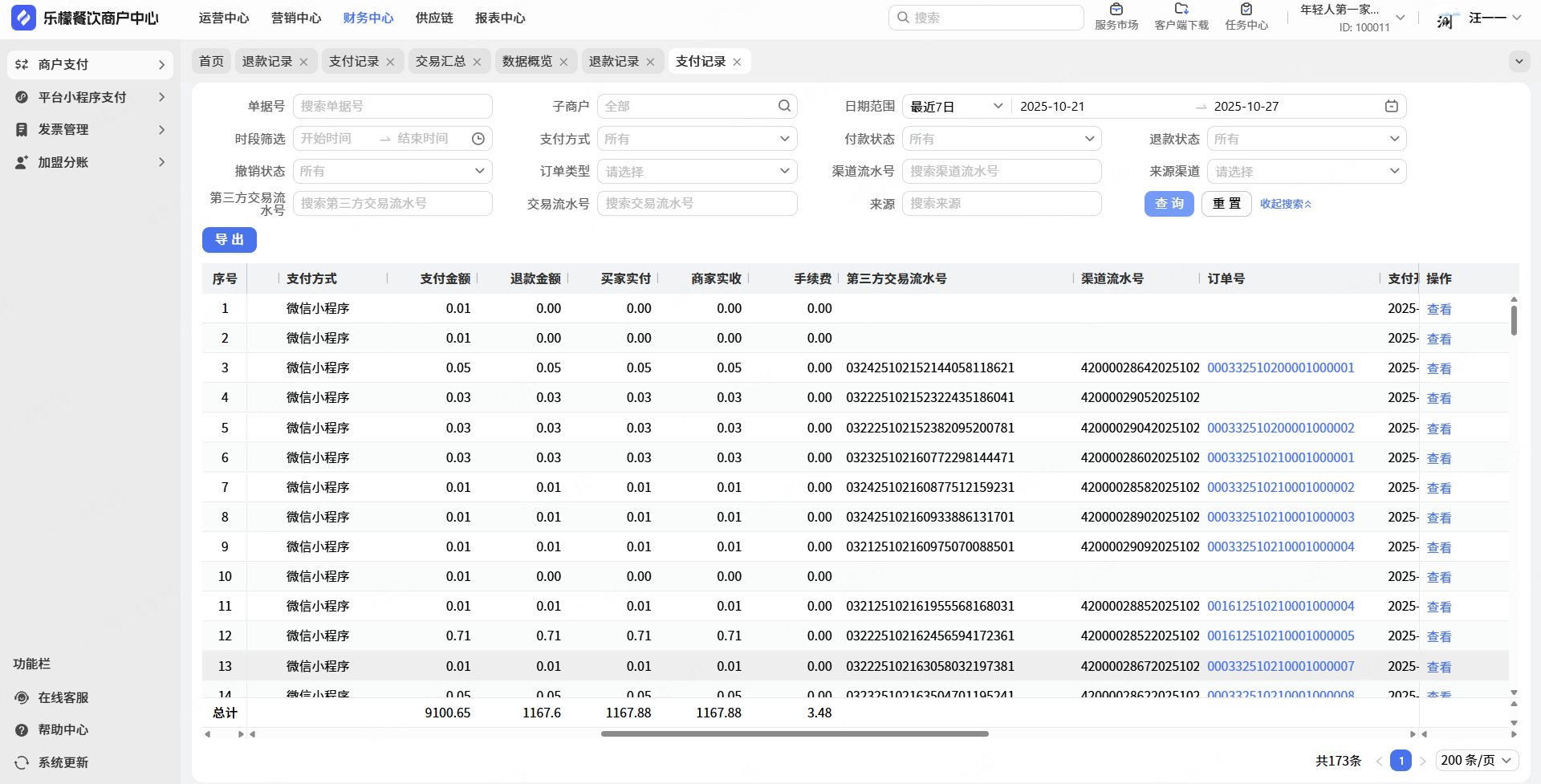Switch to the 数据概览 tab
Screen dimensions: 1541x784
point(527,61)
